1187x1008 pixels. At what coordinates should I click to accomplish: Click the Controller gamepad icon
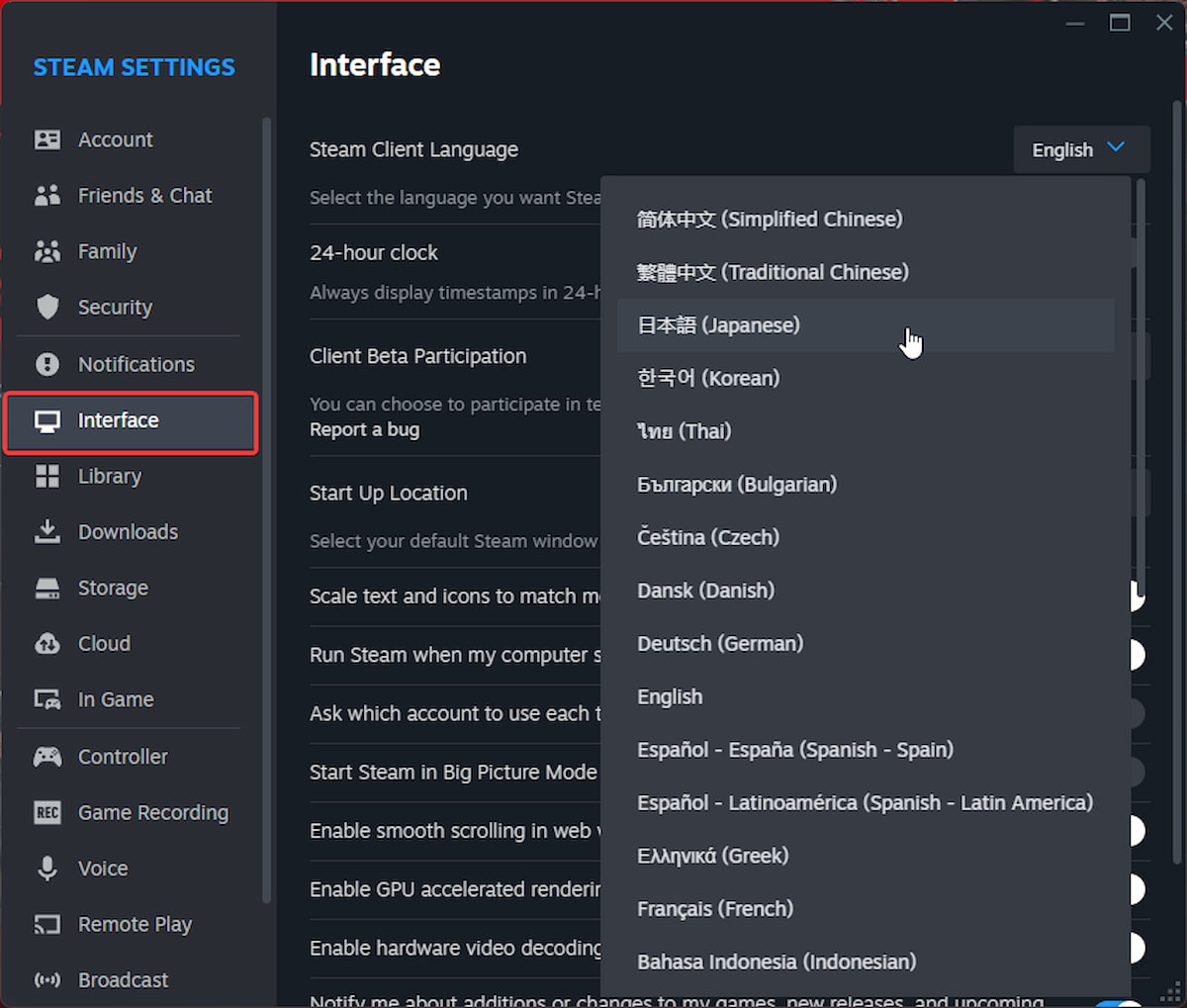46,756
